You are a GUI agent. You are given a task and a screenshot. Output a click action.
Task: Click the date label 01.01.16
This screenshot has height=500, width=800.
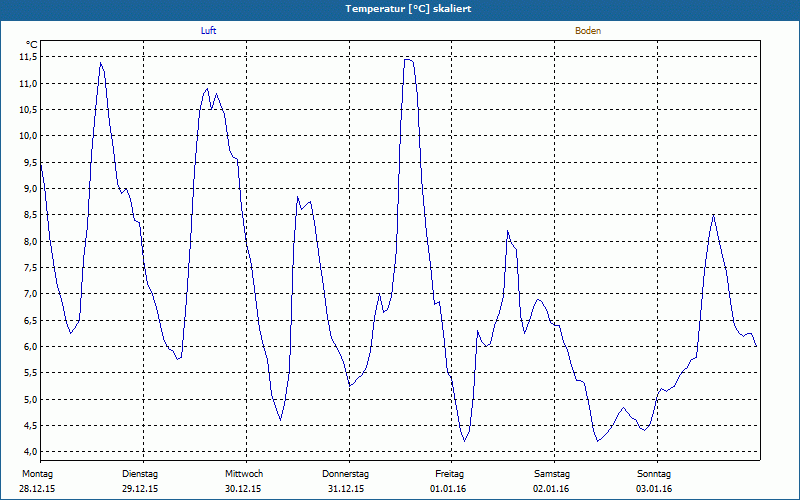click(448, 489)
